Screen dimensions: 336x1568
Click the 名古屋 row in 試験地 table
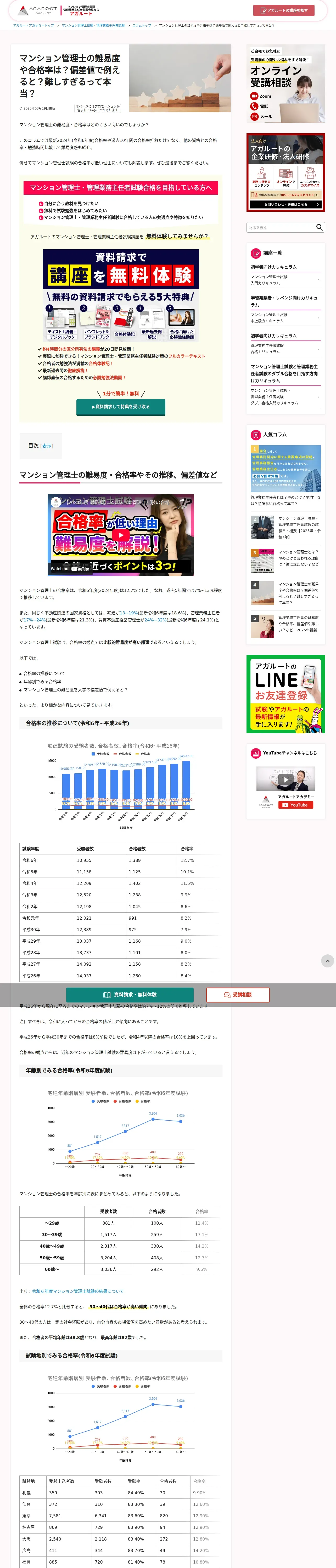coord(119,1527)
